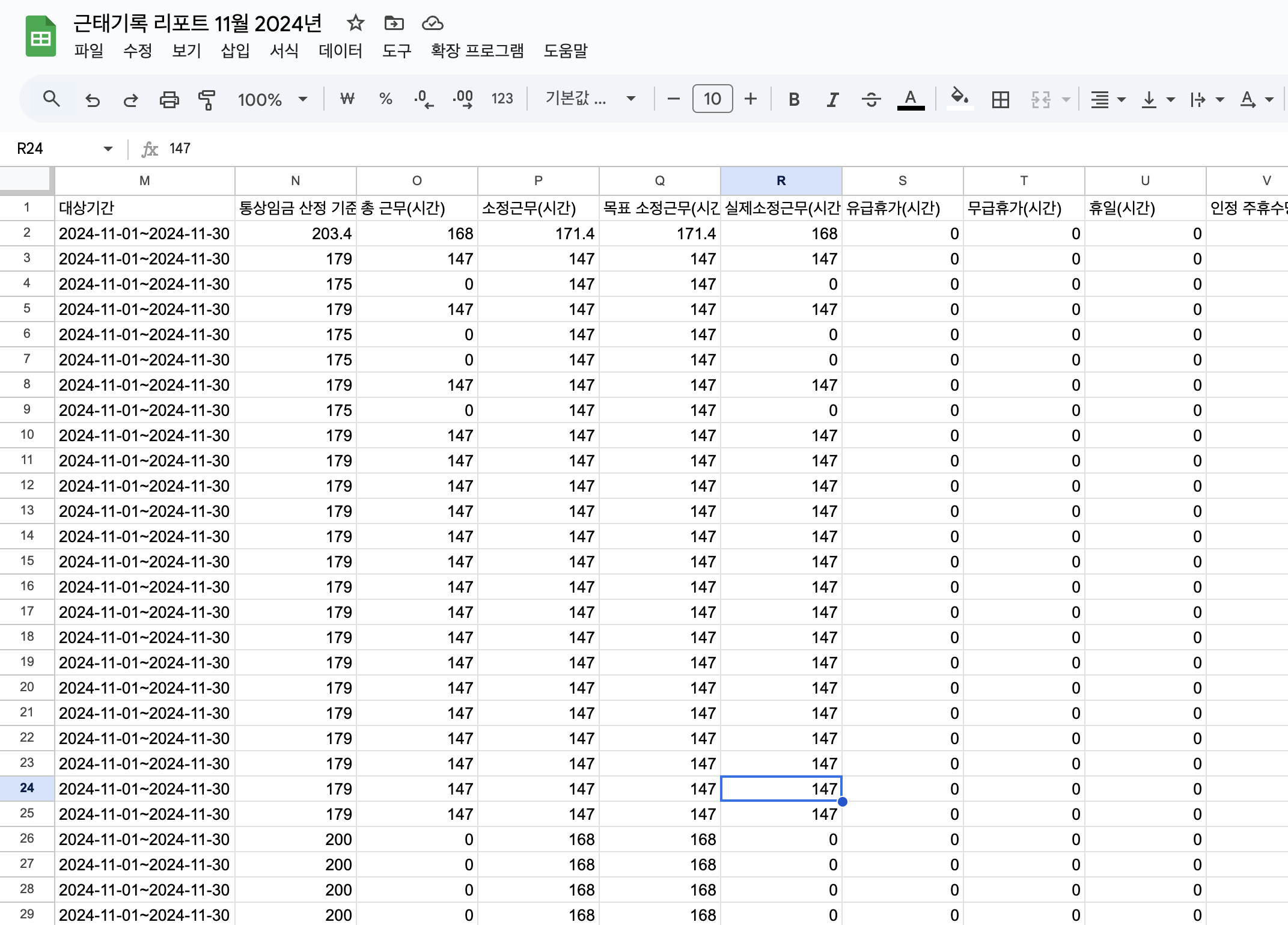Toggle bold formatting
The height and width of the screenshot is (925, 1288).
794,99
